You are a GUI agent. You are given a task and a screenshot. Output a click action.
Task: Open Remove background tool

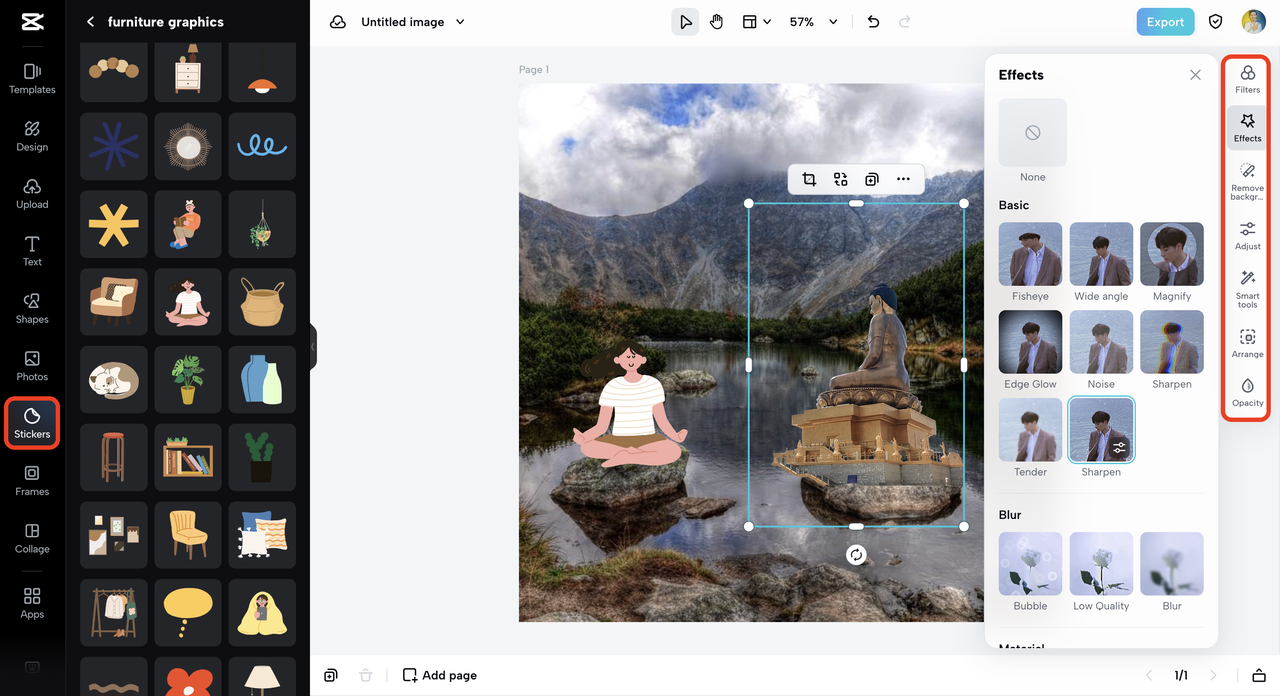[x=1247, y=181]
